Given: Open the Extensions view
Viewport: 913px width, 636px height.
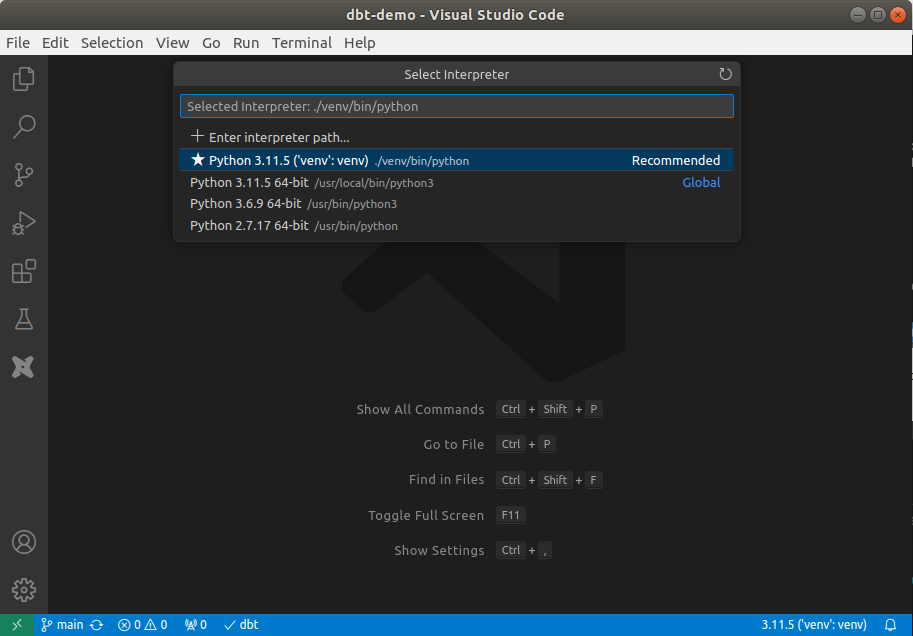Looking at the screenshot, I should (x=23, y=271).
